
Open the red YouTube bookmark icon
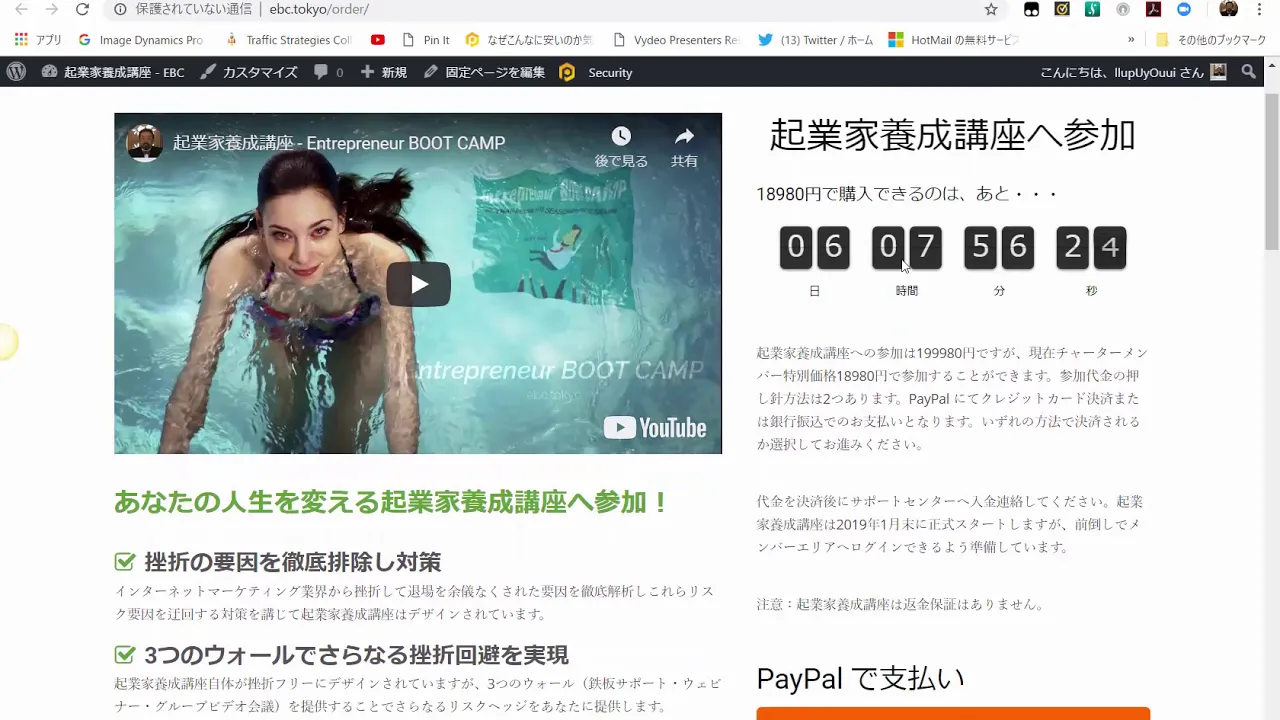click(377, 40)
